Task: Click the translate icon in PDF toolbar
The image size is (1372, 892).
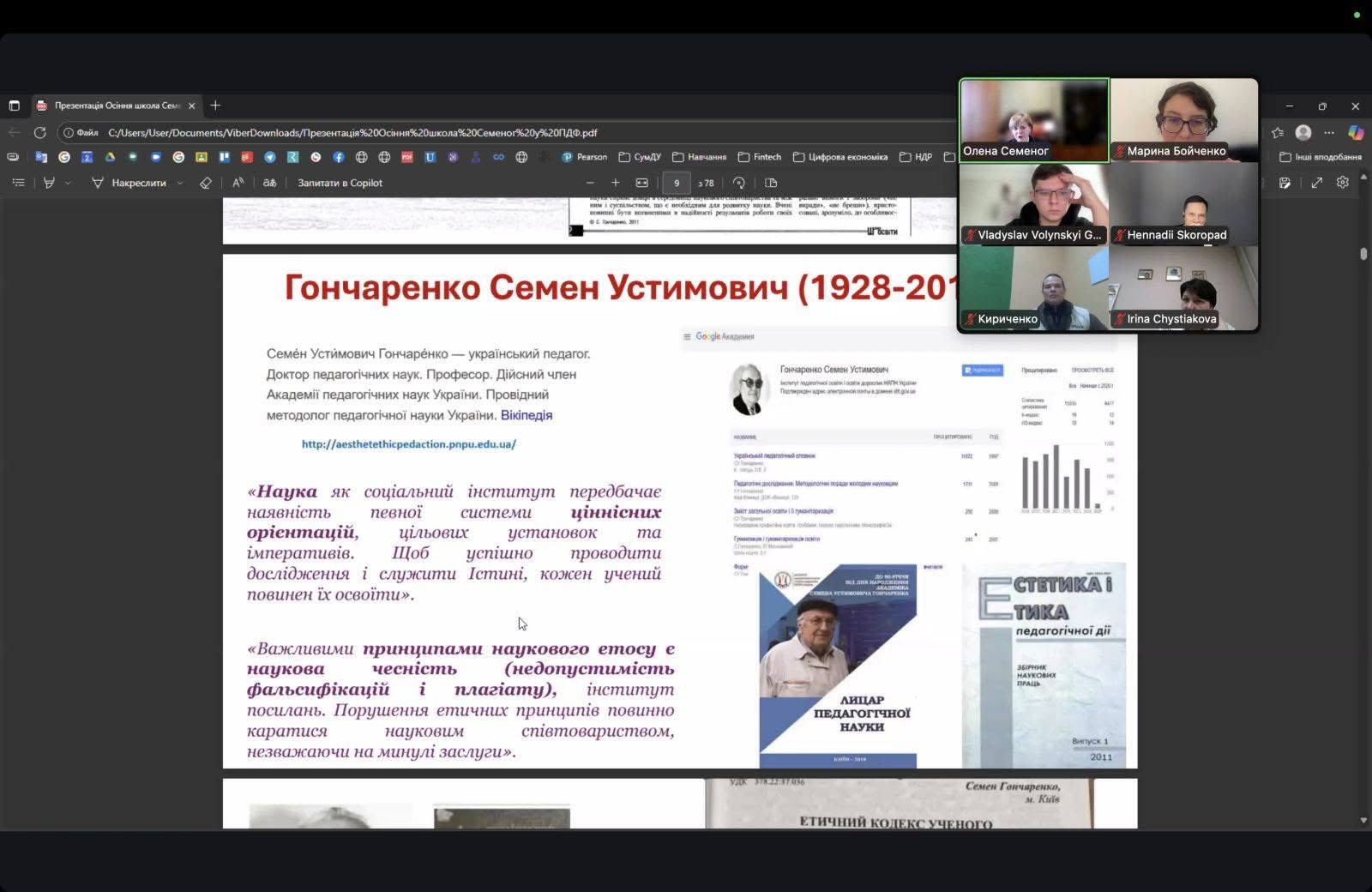Action: point(269,183)
